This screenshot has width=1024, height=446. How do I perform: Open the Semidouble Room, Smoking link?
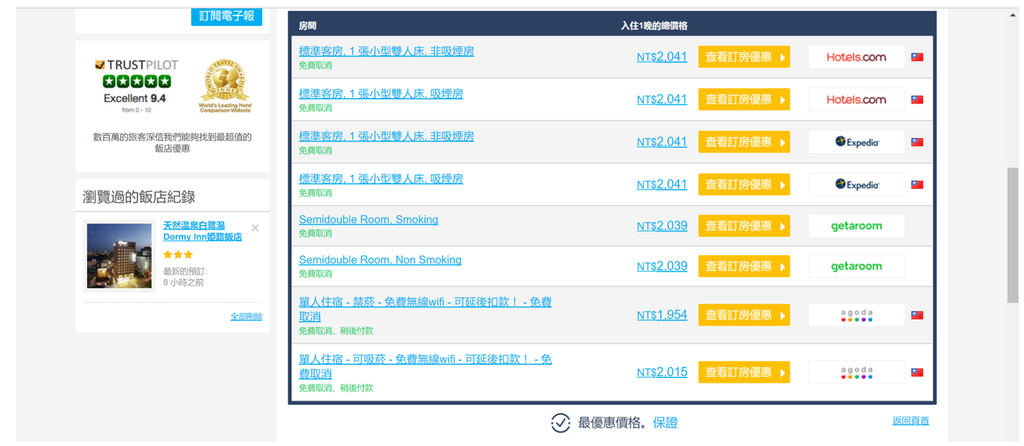(368, 219)
